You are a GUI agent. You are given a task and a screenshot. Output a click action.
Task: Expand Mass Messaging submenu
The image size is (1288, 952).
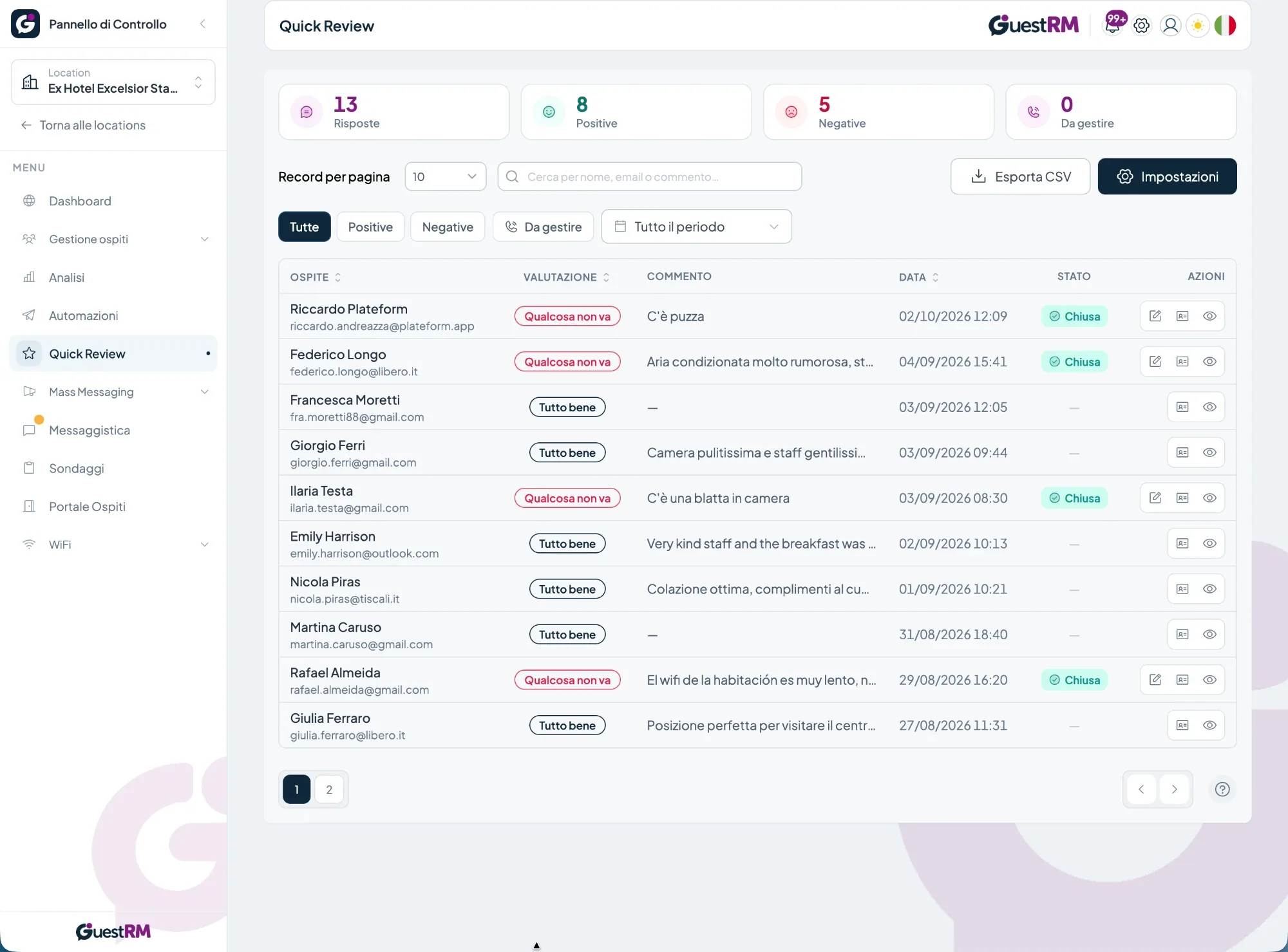(x=113, y=391)
